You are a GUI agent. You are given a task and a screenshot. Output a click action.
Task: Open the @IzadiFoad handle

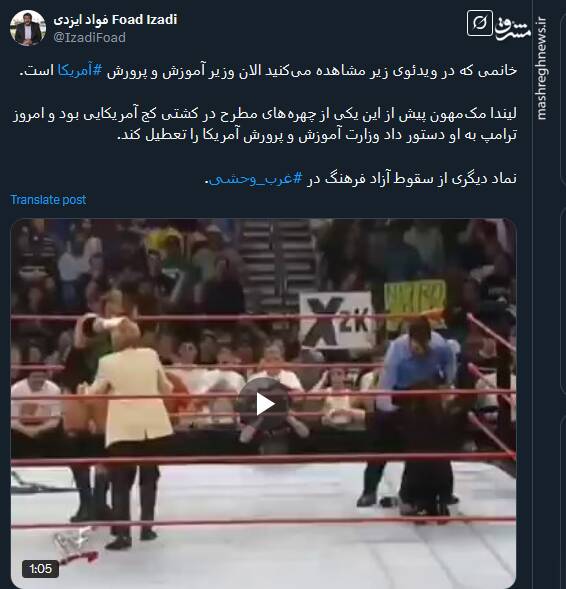click(x=89, y=38)
